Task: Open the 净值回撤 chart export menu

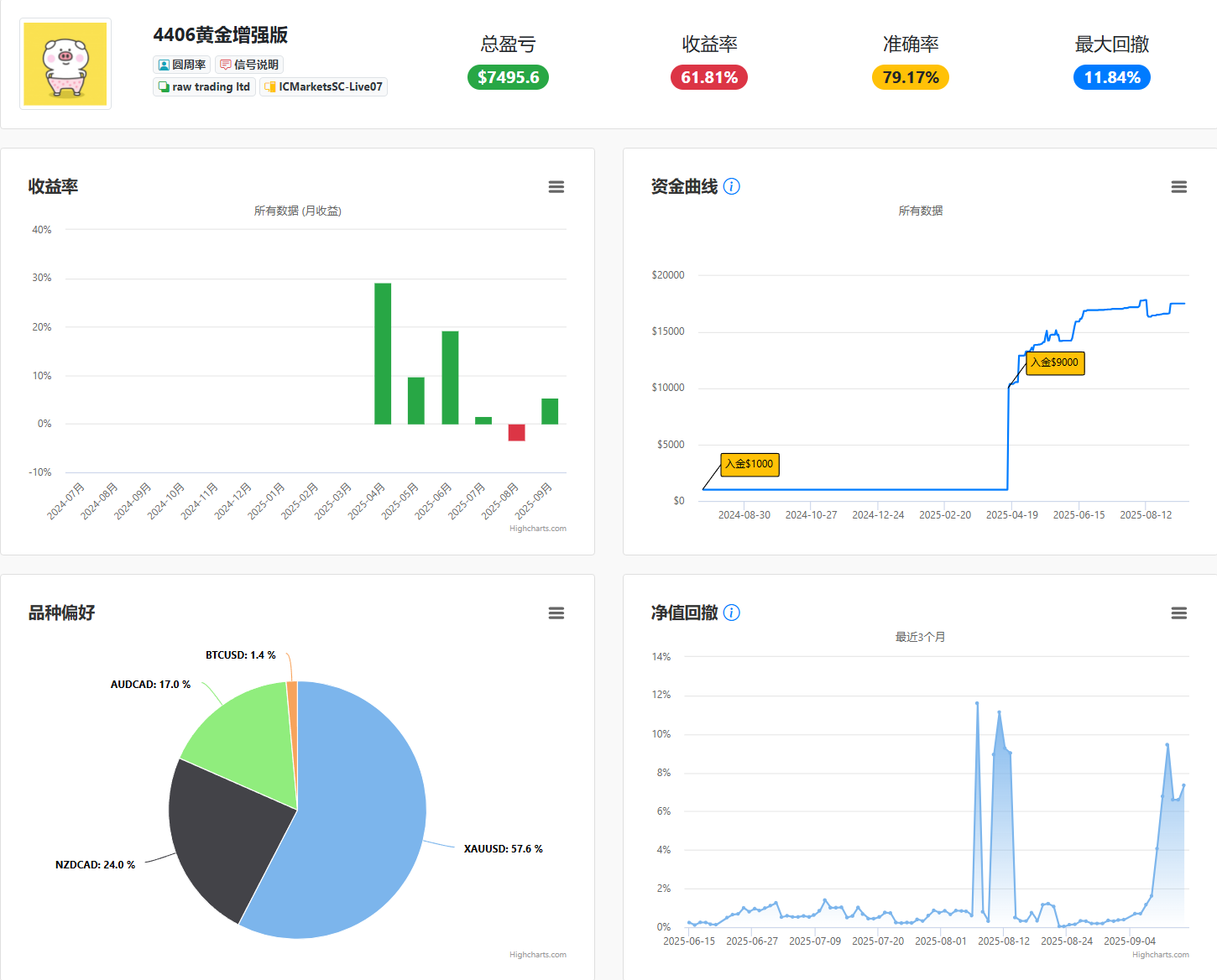Action: tap(1178, 613)
